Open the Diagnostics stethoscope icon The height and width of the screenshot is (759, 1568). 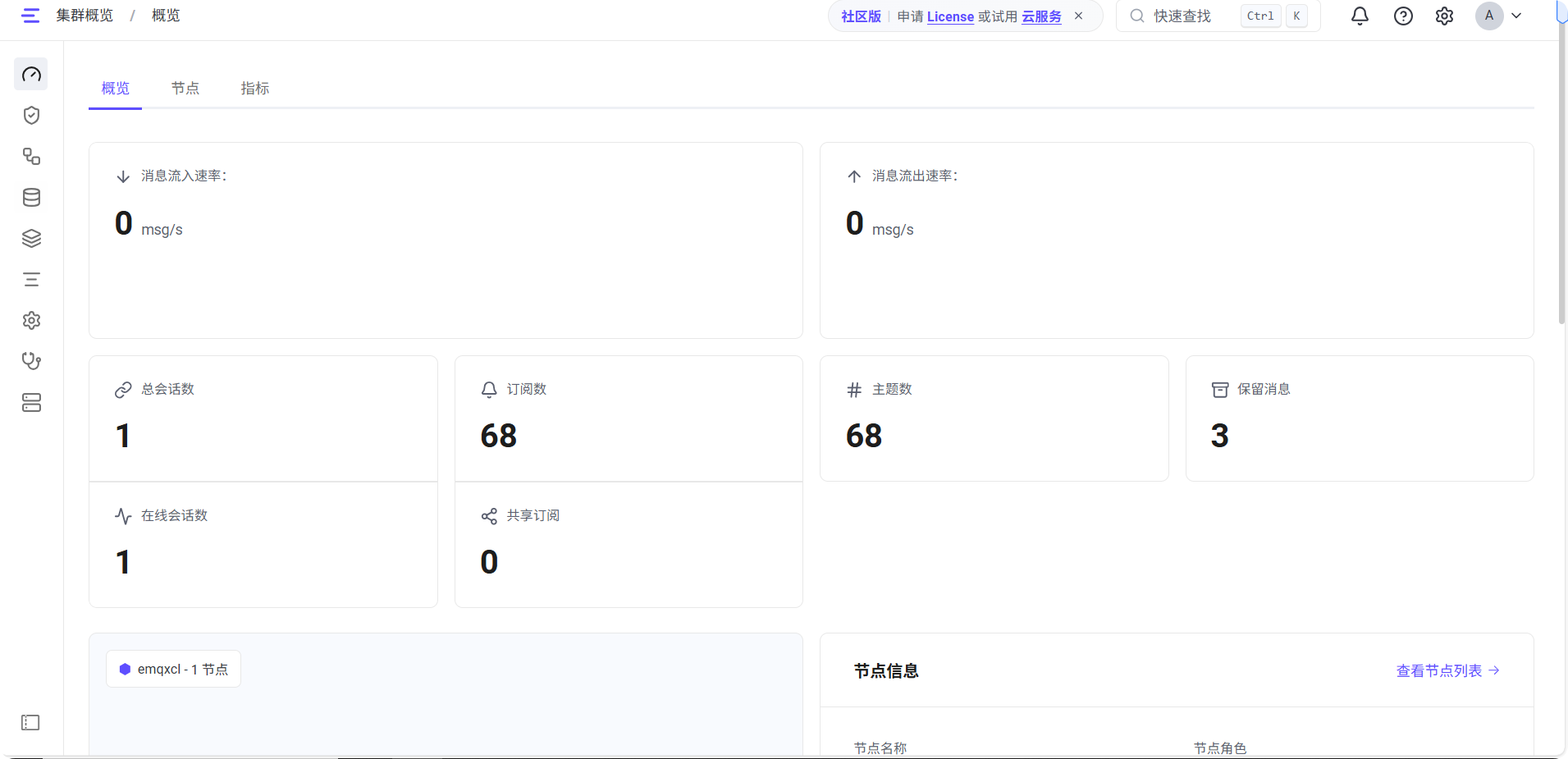tap(30, 361)
